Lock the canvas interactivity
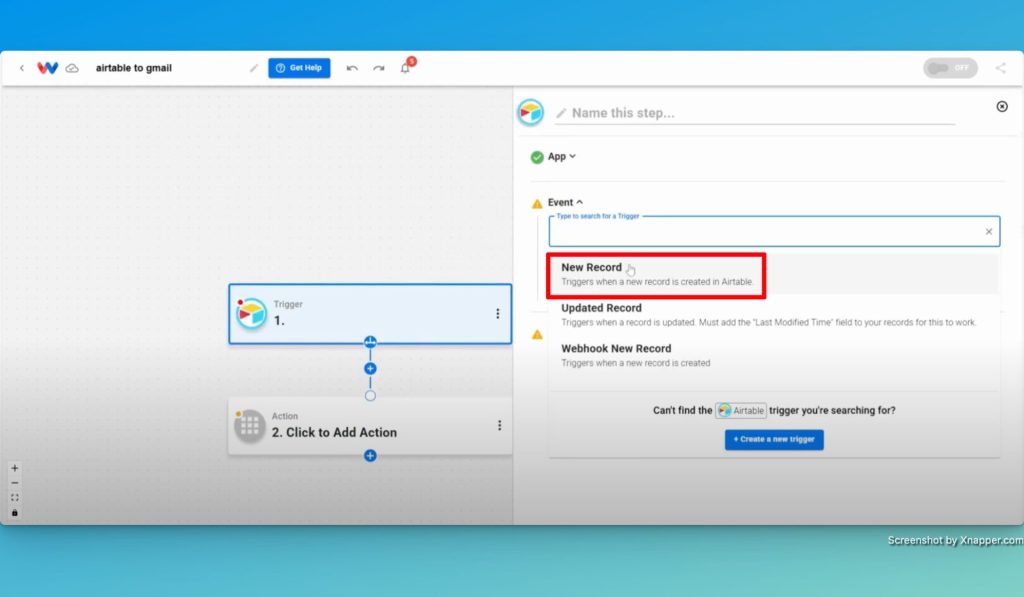 click(14, 513)
